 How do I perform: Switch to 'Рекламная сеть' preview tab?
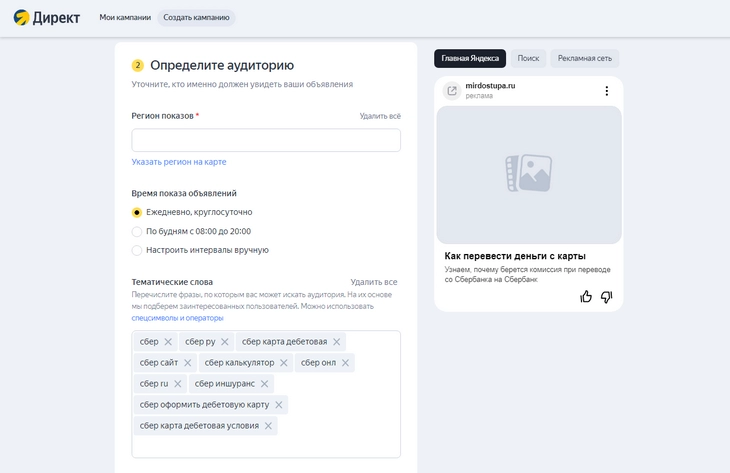click(x=584, y=59)
